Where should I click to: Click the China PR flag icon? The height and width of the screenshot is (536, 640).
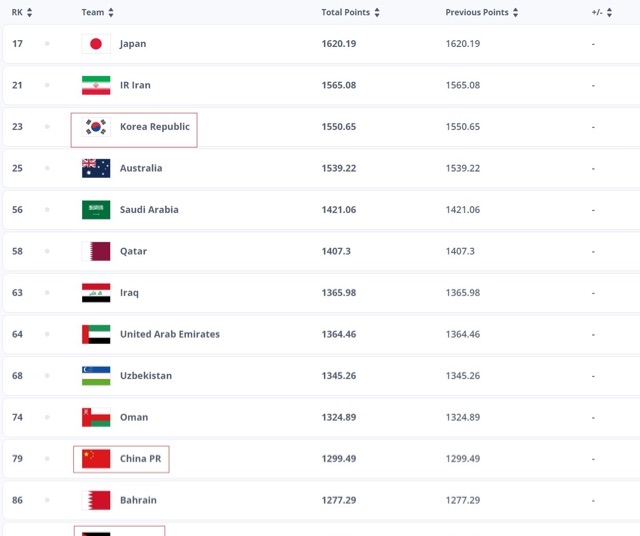[x=96, y=459]
